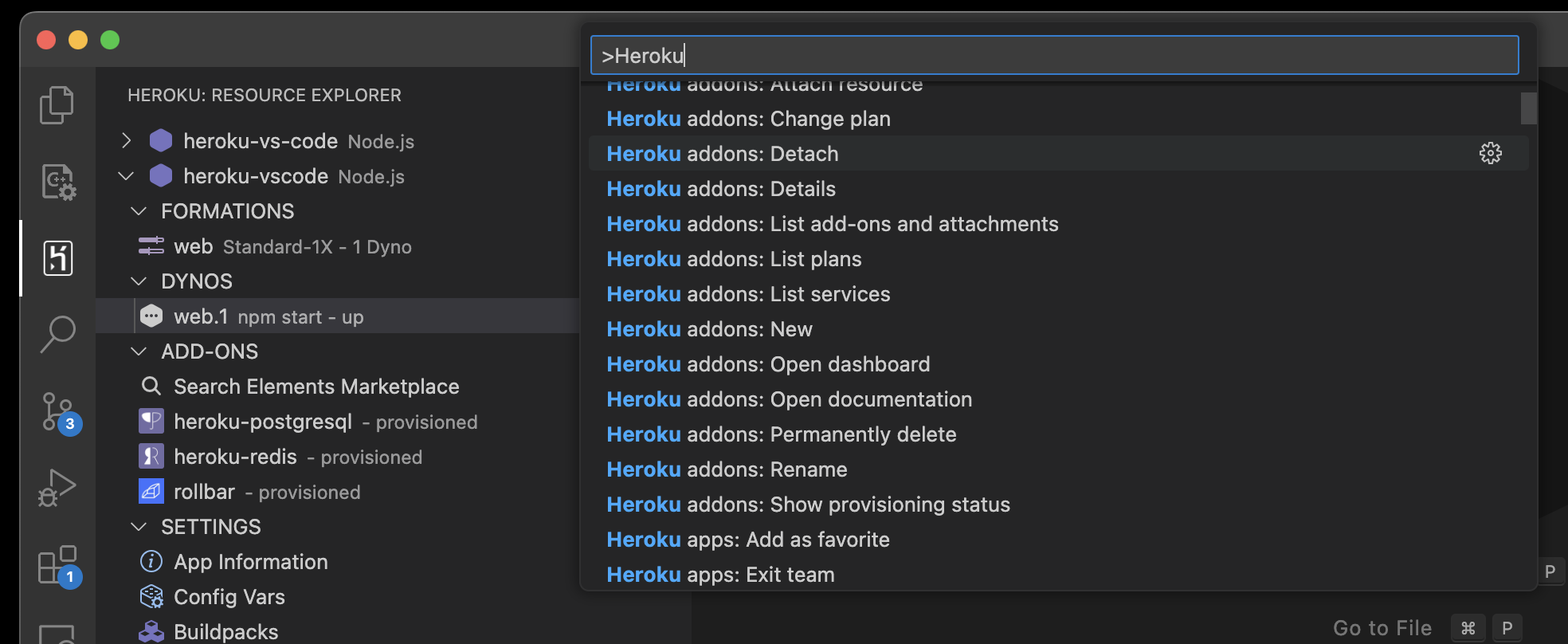1568x644 pixels.
Task: Run Heroku apps: Exit team command
Action: (1058, 574)
